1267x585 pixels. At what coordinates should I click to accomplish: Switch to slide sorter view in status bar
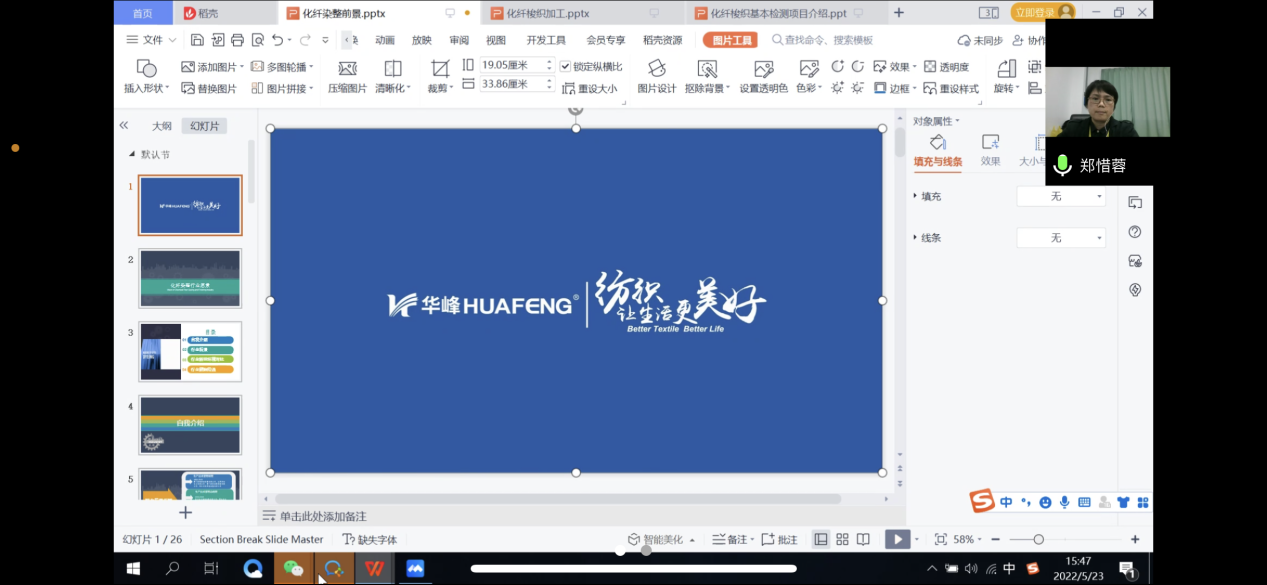pos(842,539)
